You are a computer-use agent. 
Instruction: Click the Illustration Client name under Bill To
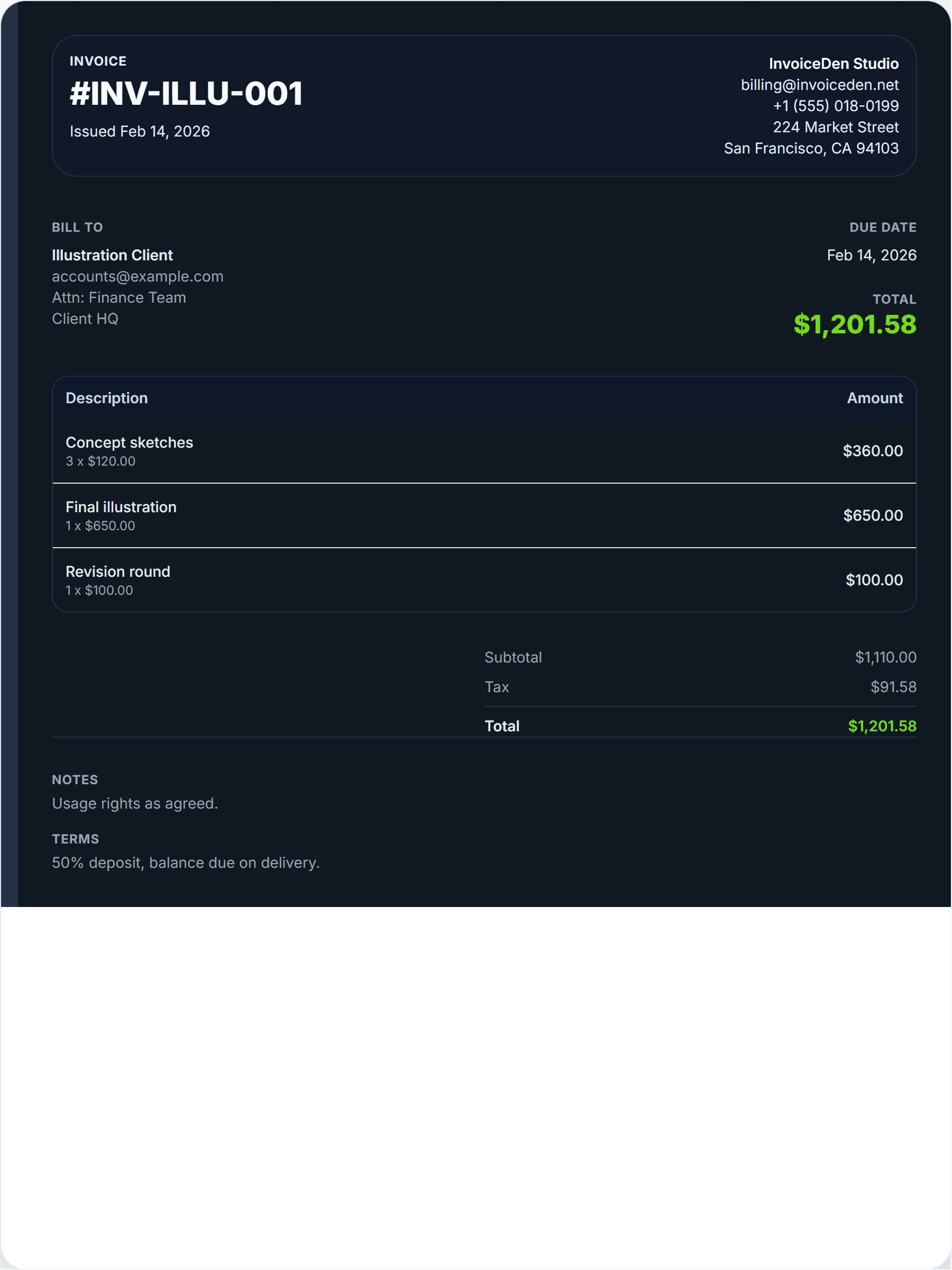[112, 255]
